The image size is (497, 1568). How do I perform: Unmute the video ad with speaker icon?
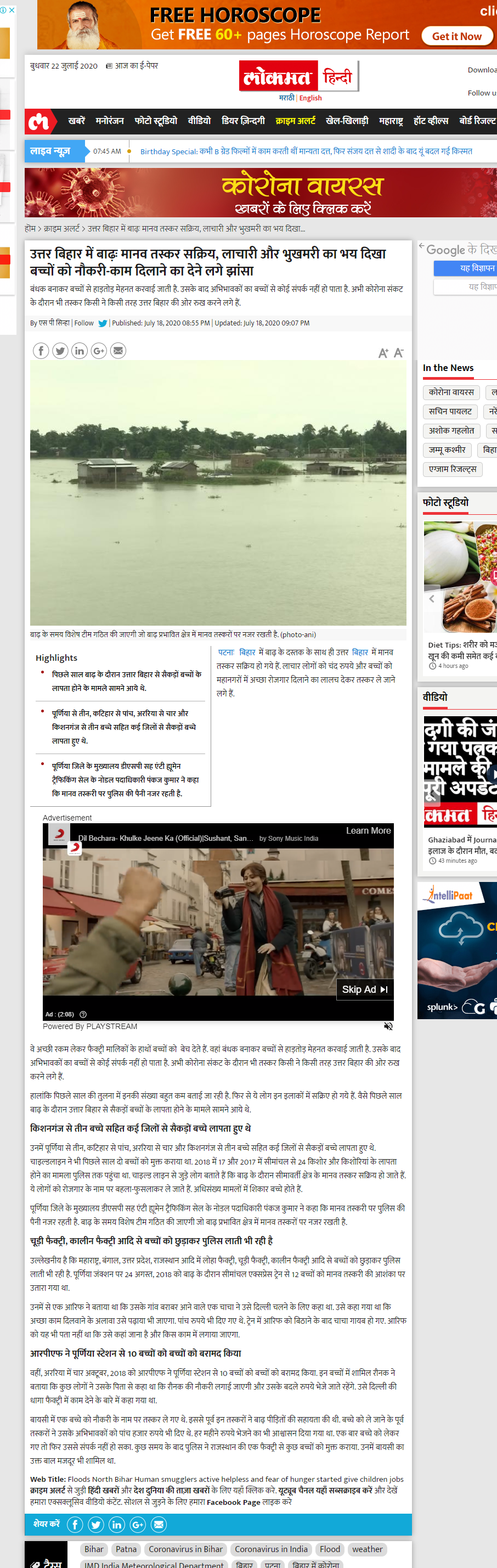click(x=388, y=1026)
